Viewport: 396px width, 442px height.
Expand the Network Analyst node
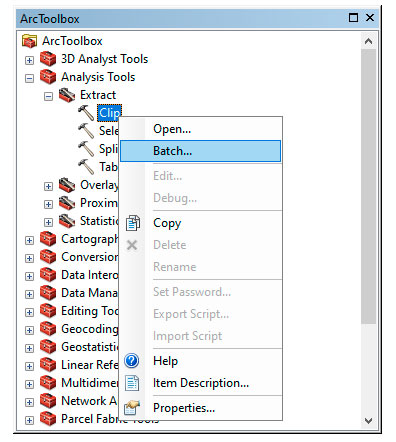(x=29, y=402)
